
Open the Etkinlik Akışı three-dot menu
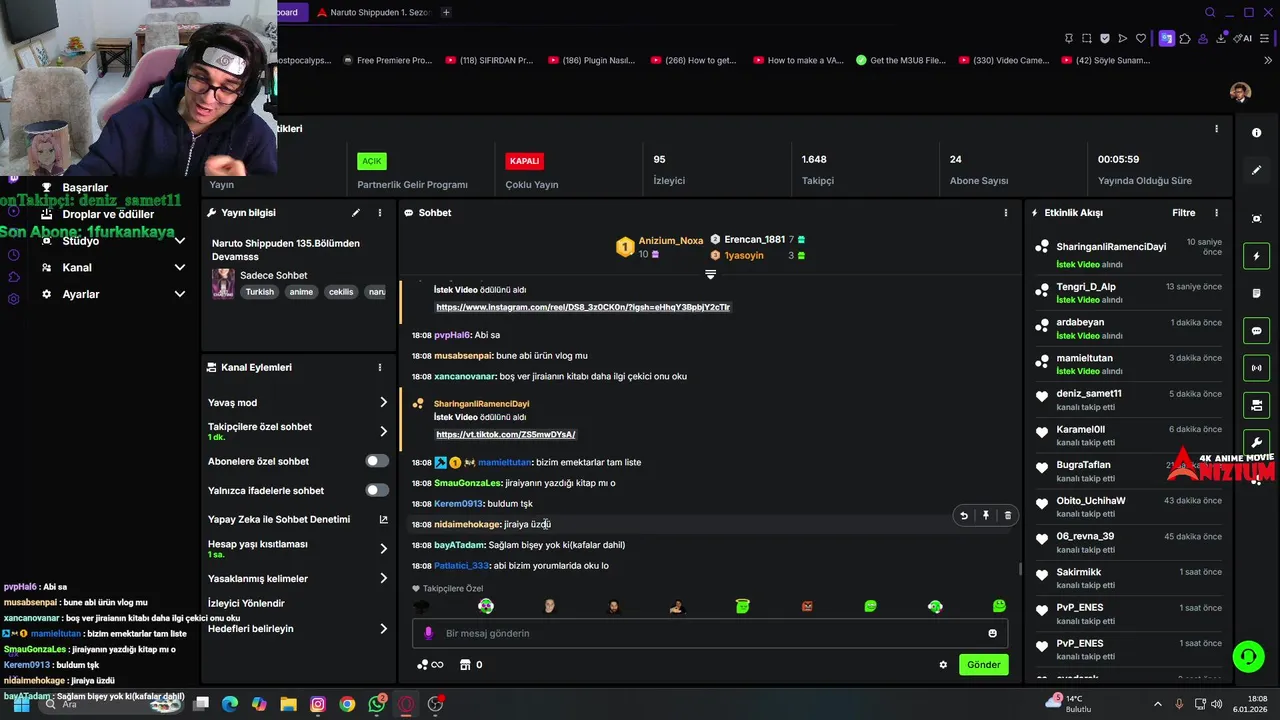pyautogui.click(x=1216, y=213)
